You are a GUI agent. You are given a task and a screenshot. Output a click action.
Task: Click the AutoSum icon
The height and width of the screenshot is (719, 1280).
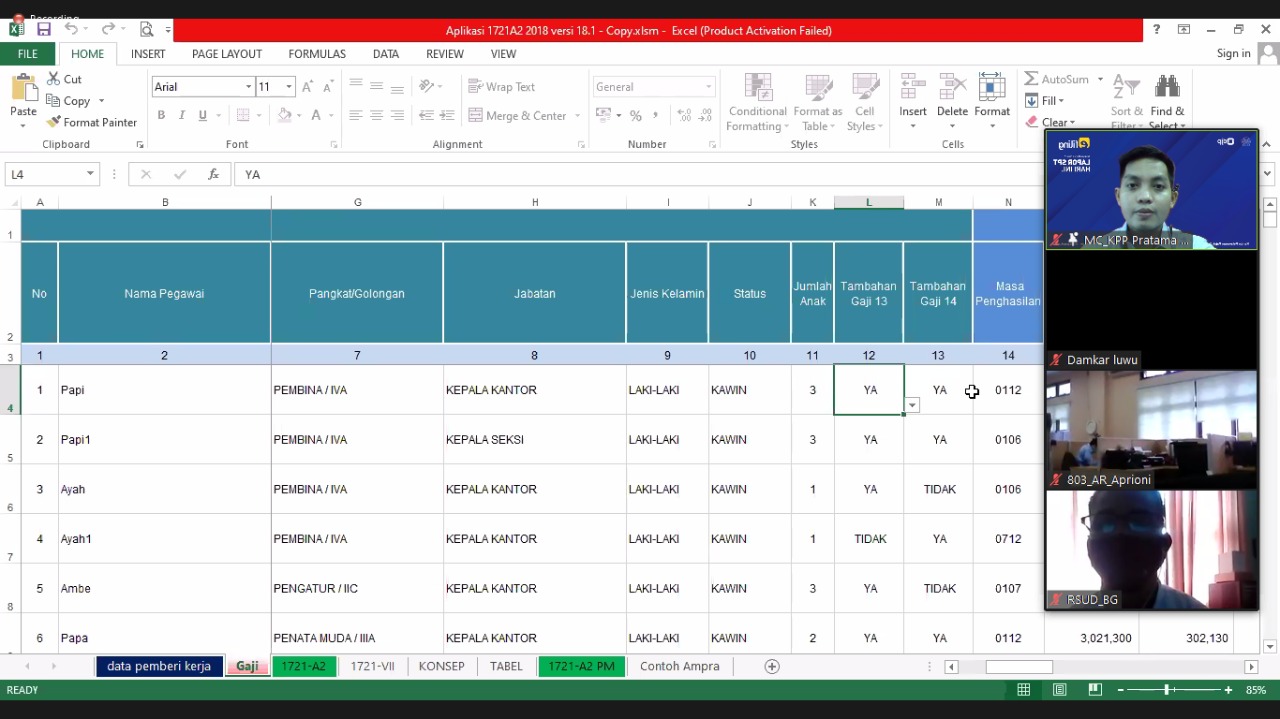pyautogui.click(x=1056, y=79)
